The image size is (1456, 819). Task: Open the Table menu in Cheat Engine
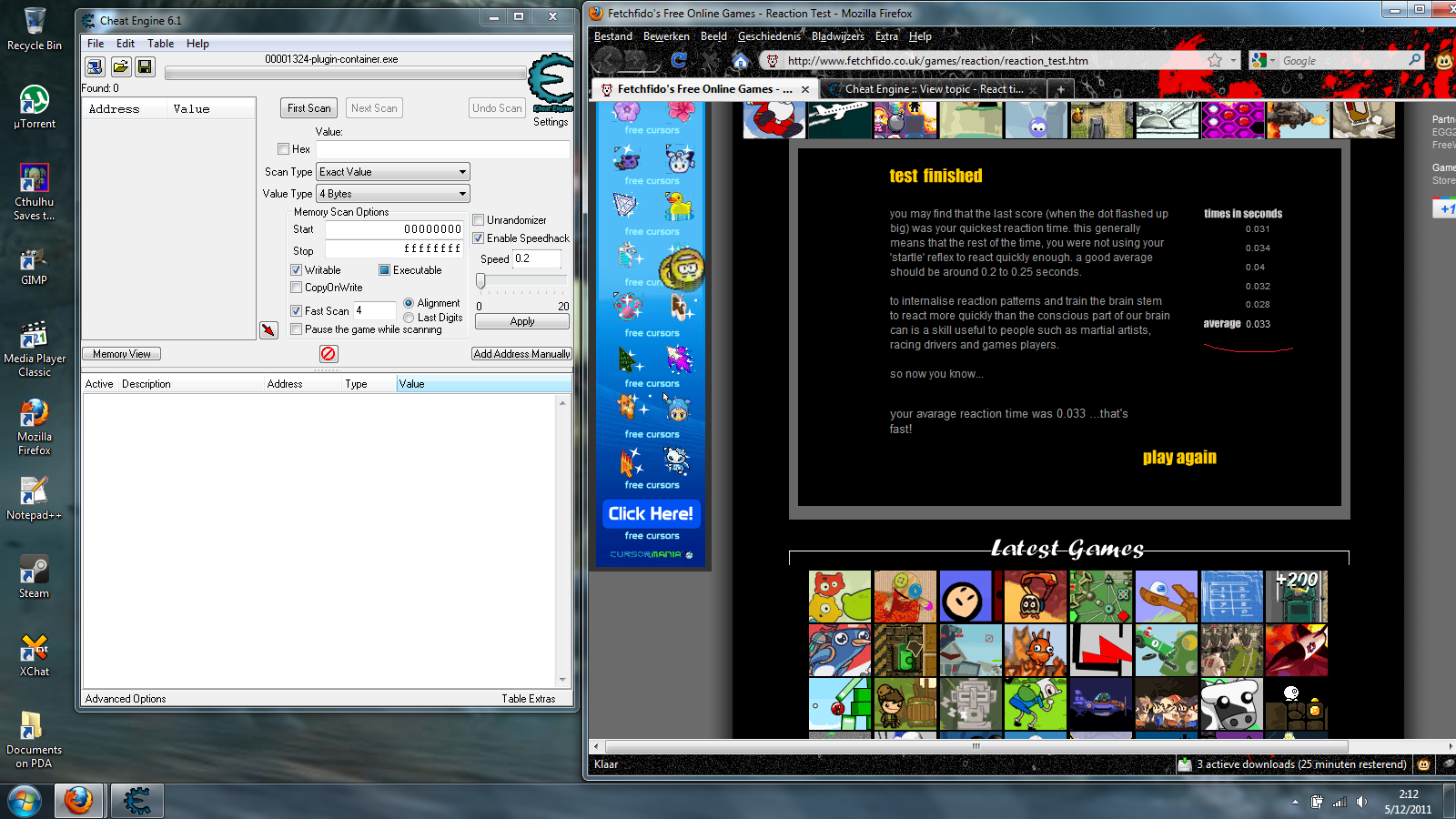160,44
